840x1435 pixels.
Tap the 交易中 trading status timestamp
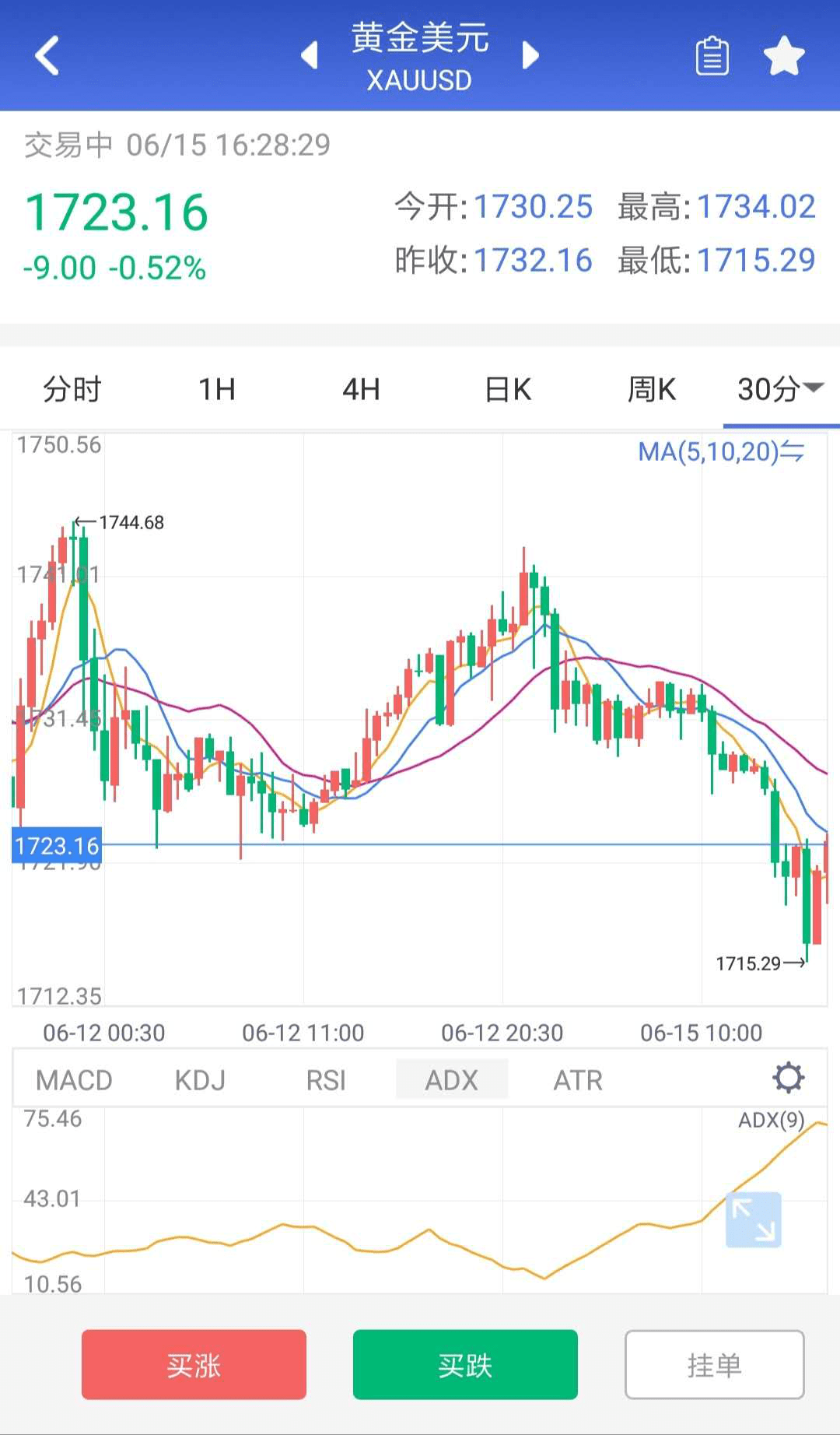coord(177,145)
